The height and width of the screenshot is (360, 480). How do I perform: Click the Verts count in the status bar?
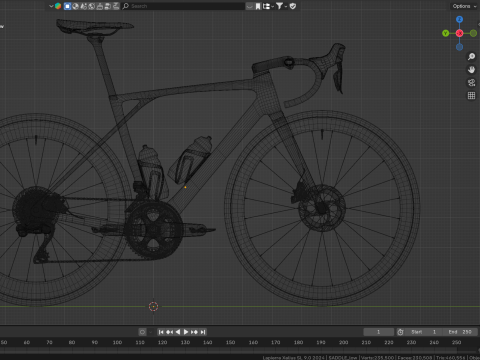377,358
